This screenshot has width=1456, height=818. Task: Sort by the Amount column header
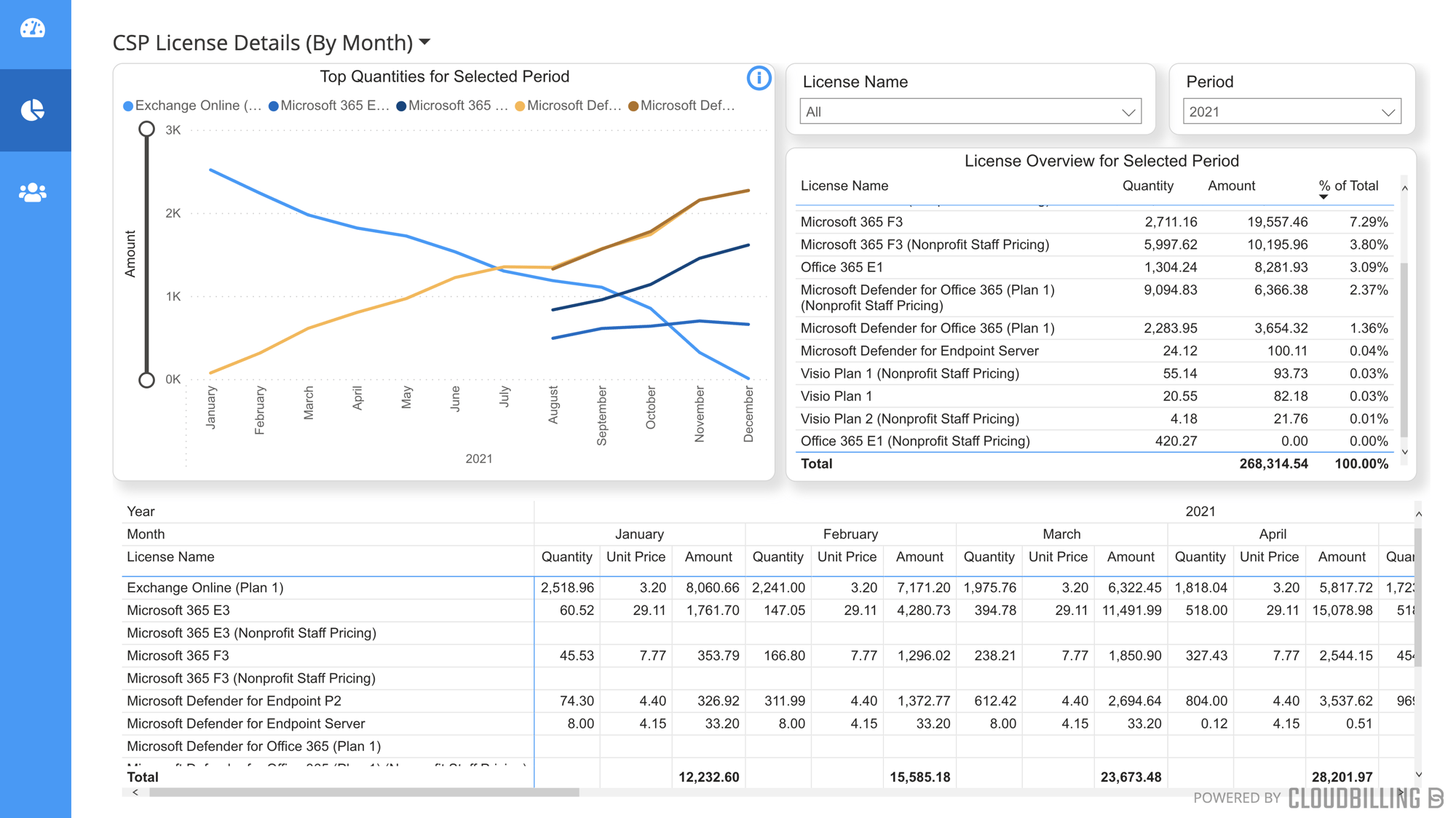click(x=1231, y=186)
